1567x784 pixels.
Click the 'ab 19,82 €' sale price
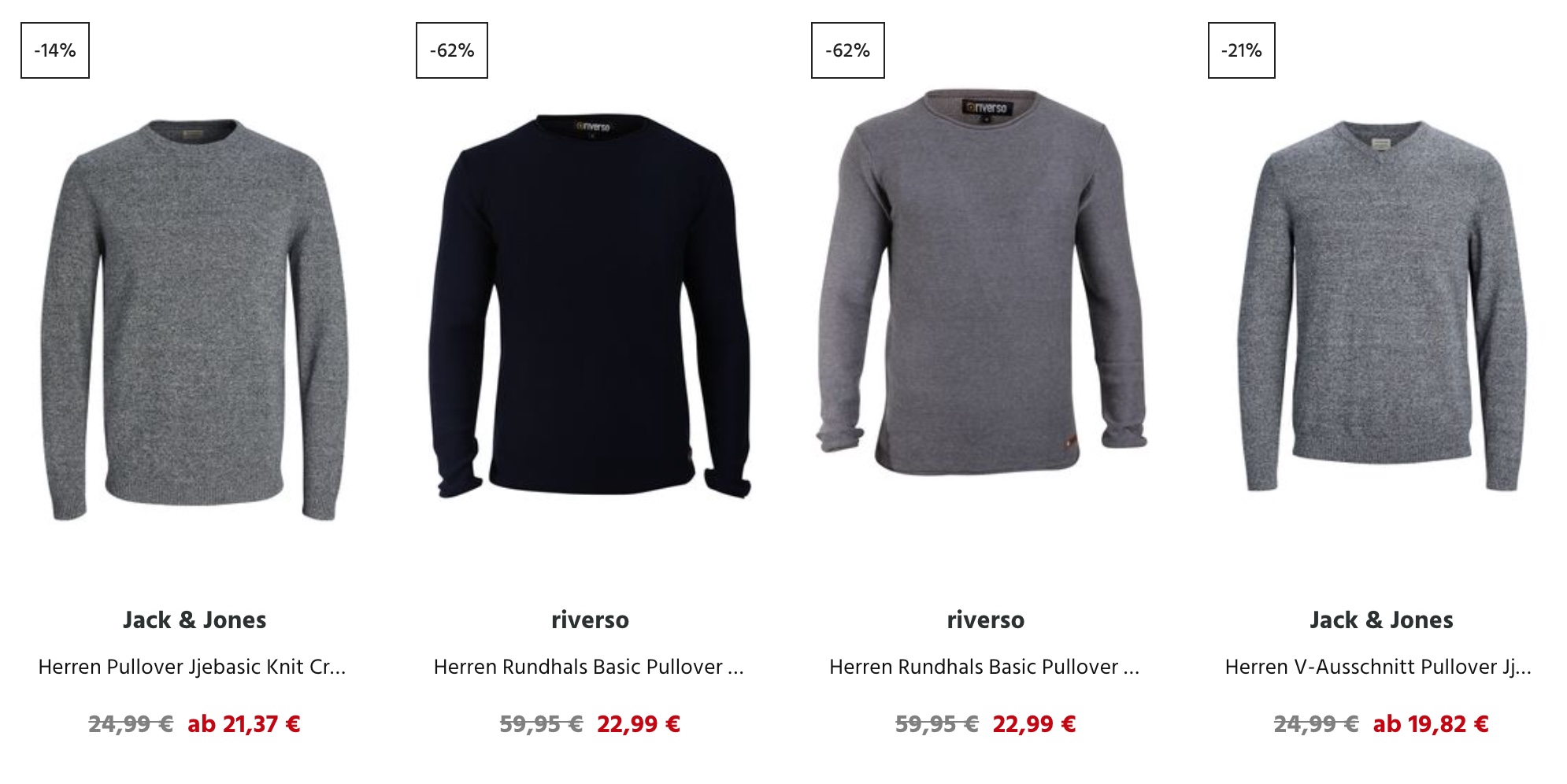click(1431, 724)
